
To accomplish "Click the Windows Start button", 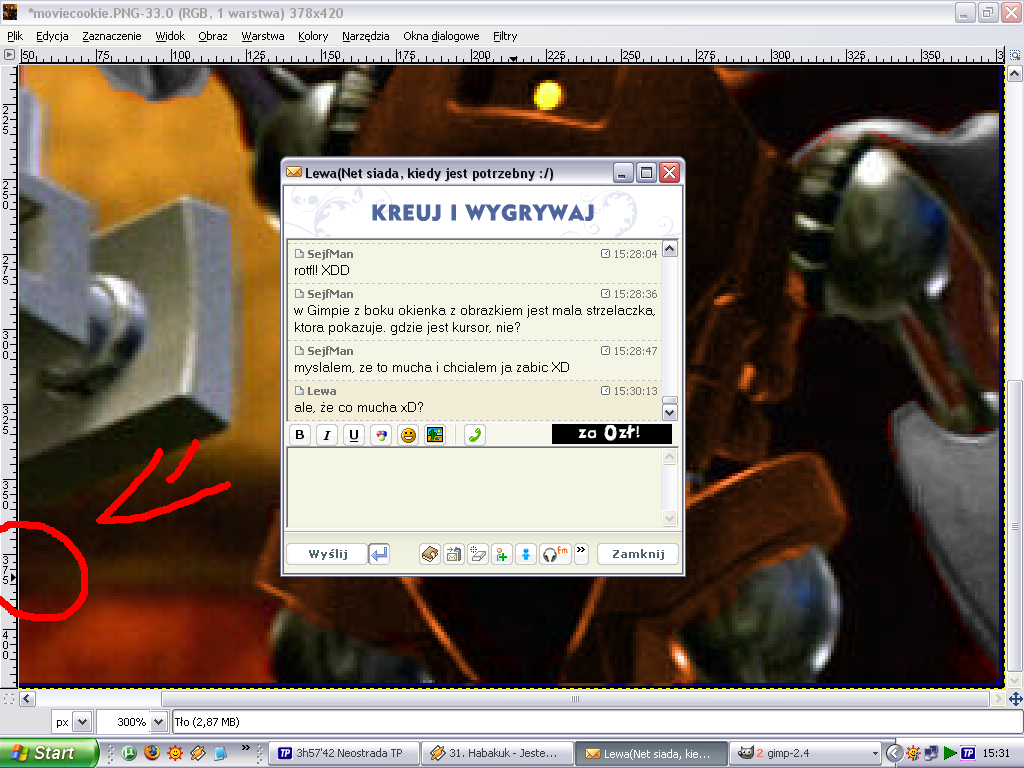I will pos(49,753).
